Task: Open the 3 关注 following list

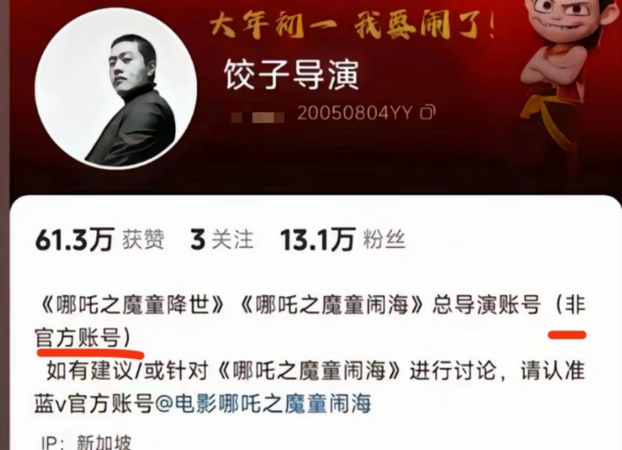Action: coord(222,239)
